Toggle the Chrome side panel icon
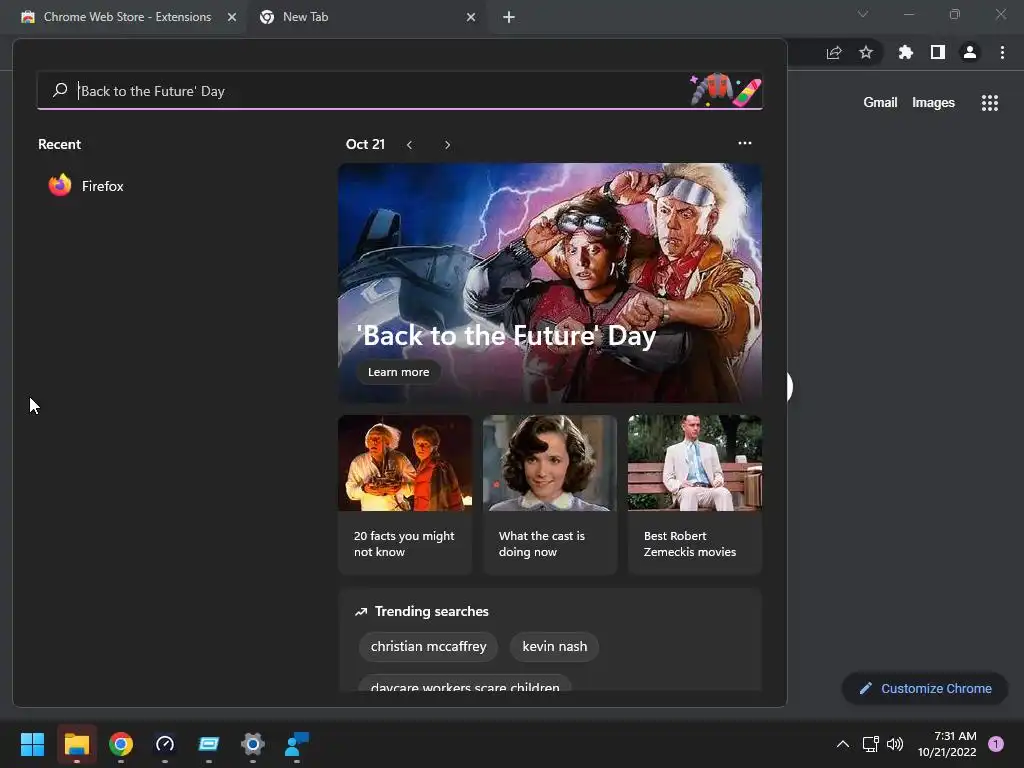Image resolution: width=1024 pixels, height=768 pixels. tap(938, 52)
